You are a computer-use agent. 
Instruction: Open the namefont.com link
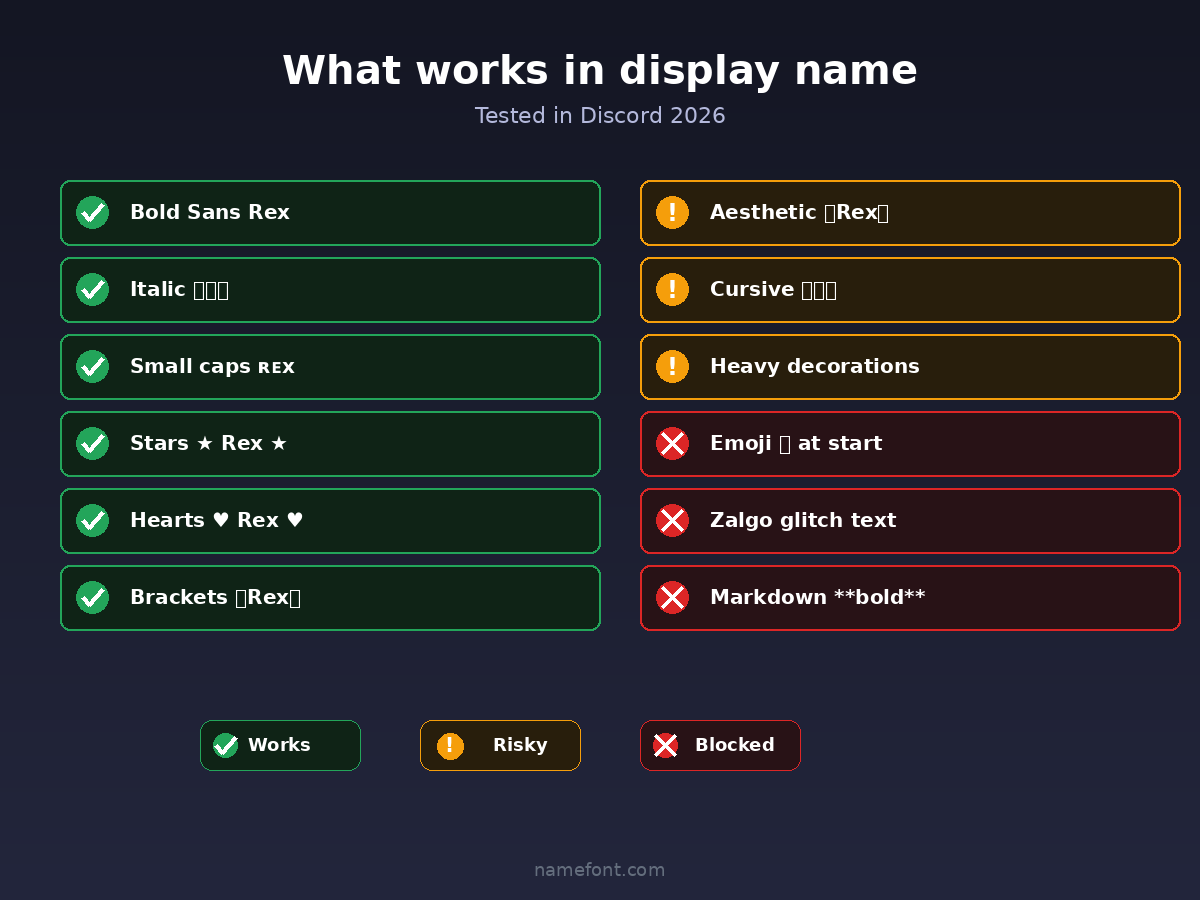(599, 870)
